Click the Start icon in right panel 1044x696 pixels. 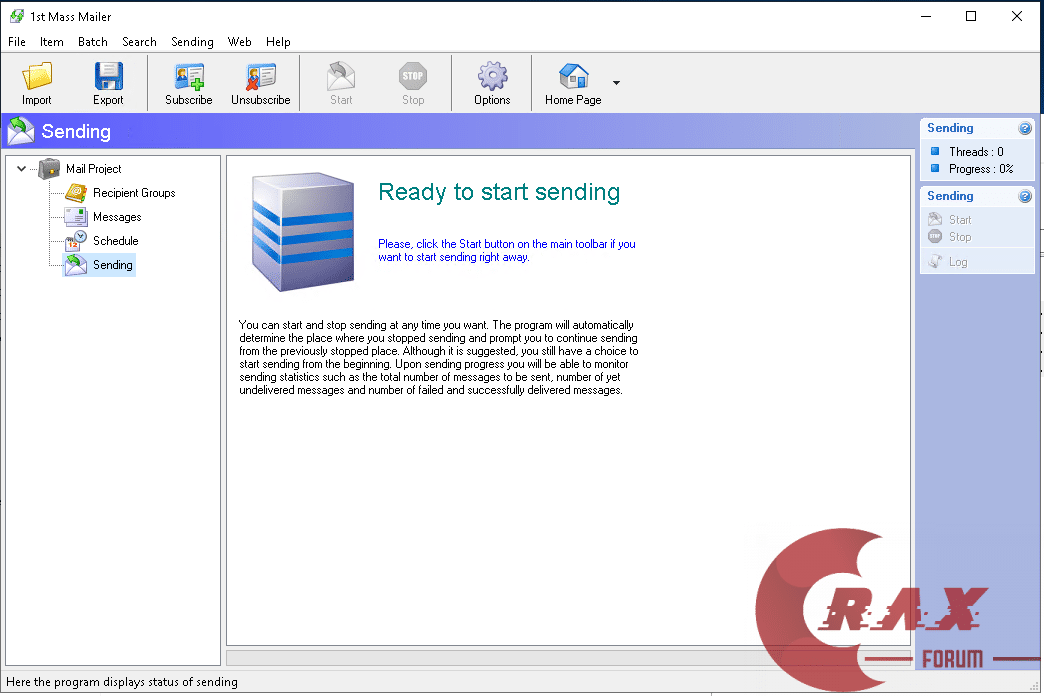pyautogui.click(x=935, y=219)
